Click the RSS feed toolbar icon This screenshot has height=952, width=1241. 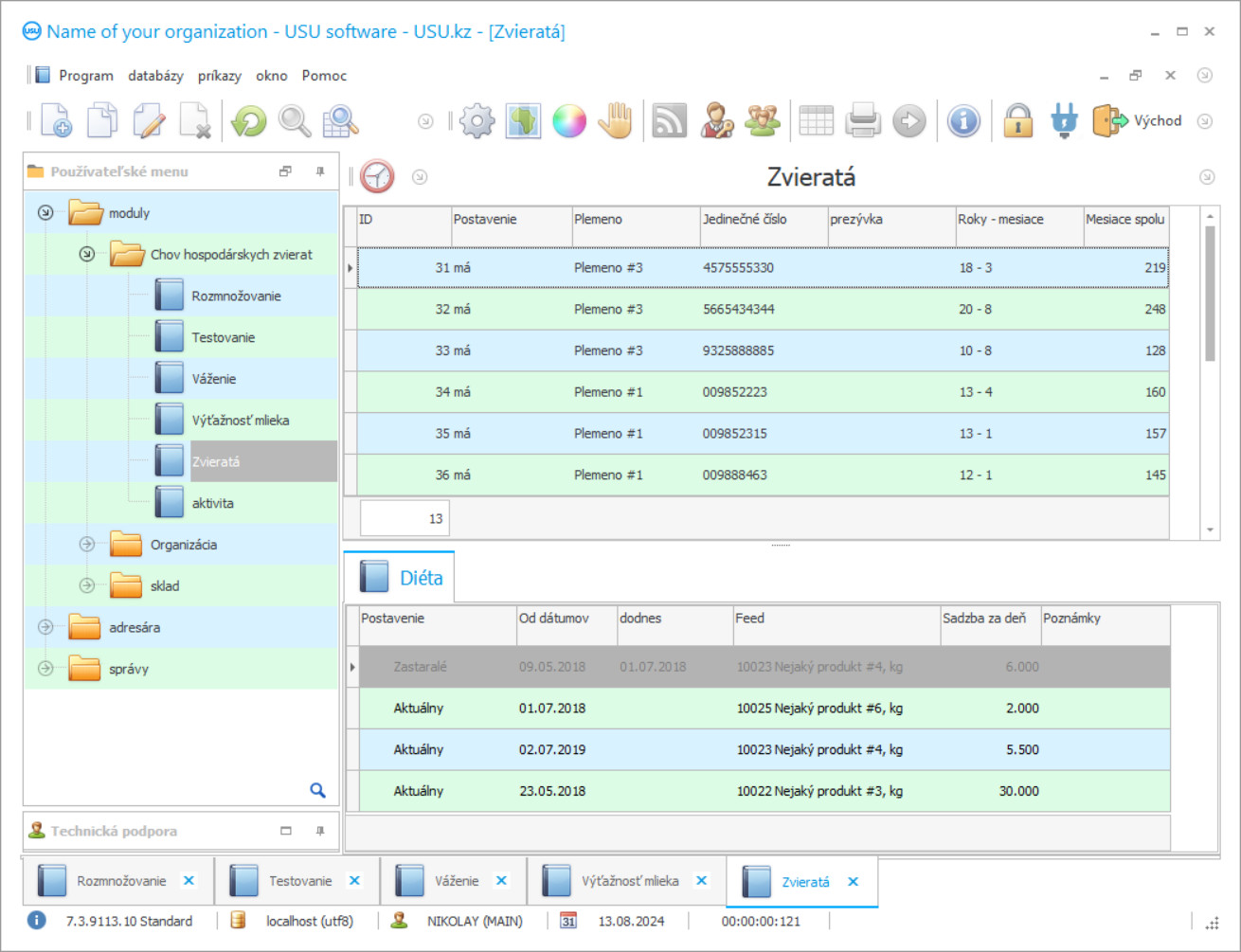pos(669,121)
